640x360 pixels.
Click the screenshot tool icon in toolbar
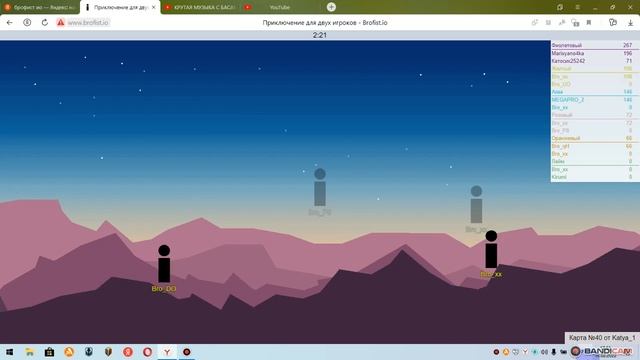[x=576, y=22]
